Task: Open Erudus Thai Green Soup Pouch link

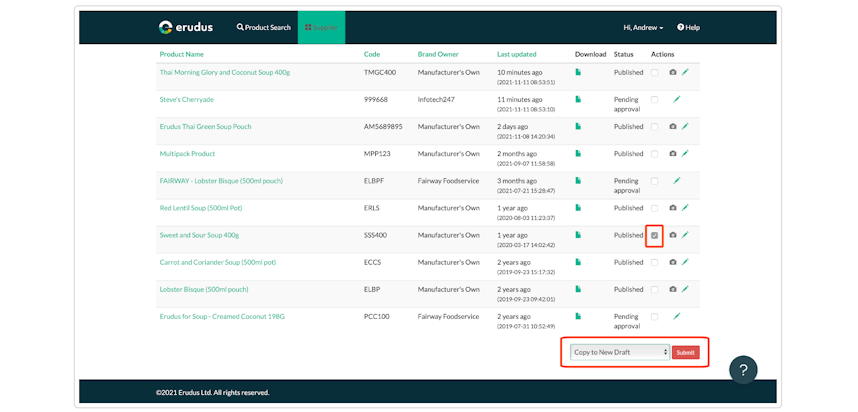Action: [205, 126]
